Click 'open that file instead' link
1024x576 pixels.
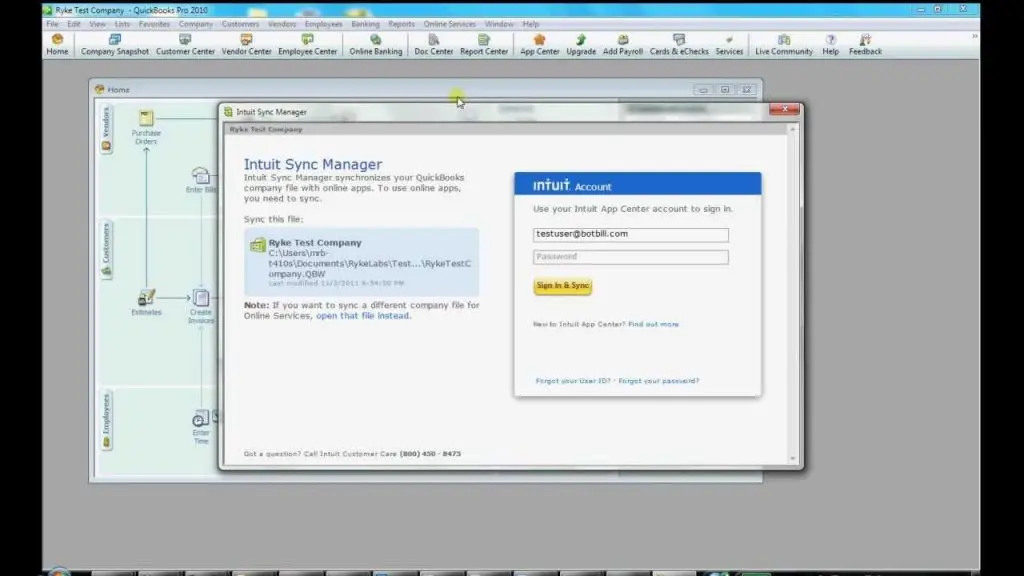click(x=362, y=315)
